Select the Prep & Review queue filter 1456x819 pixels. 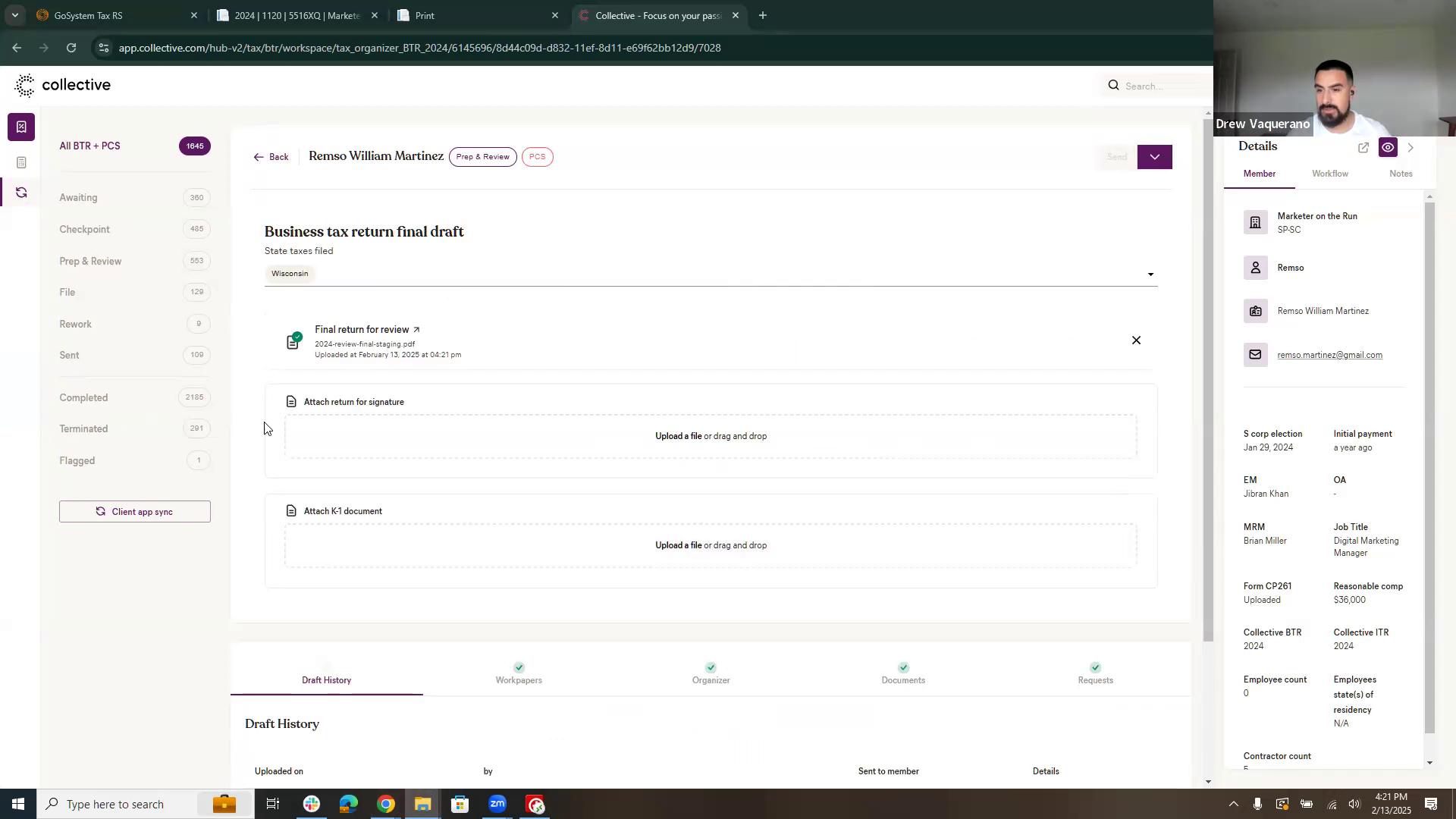(x=90, y=261)
